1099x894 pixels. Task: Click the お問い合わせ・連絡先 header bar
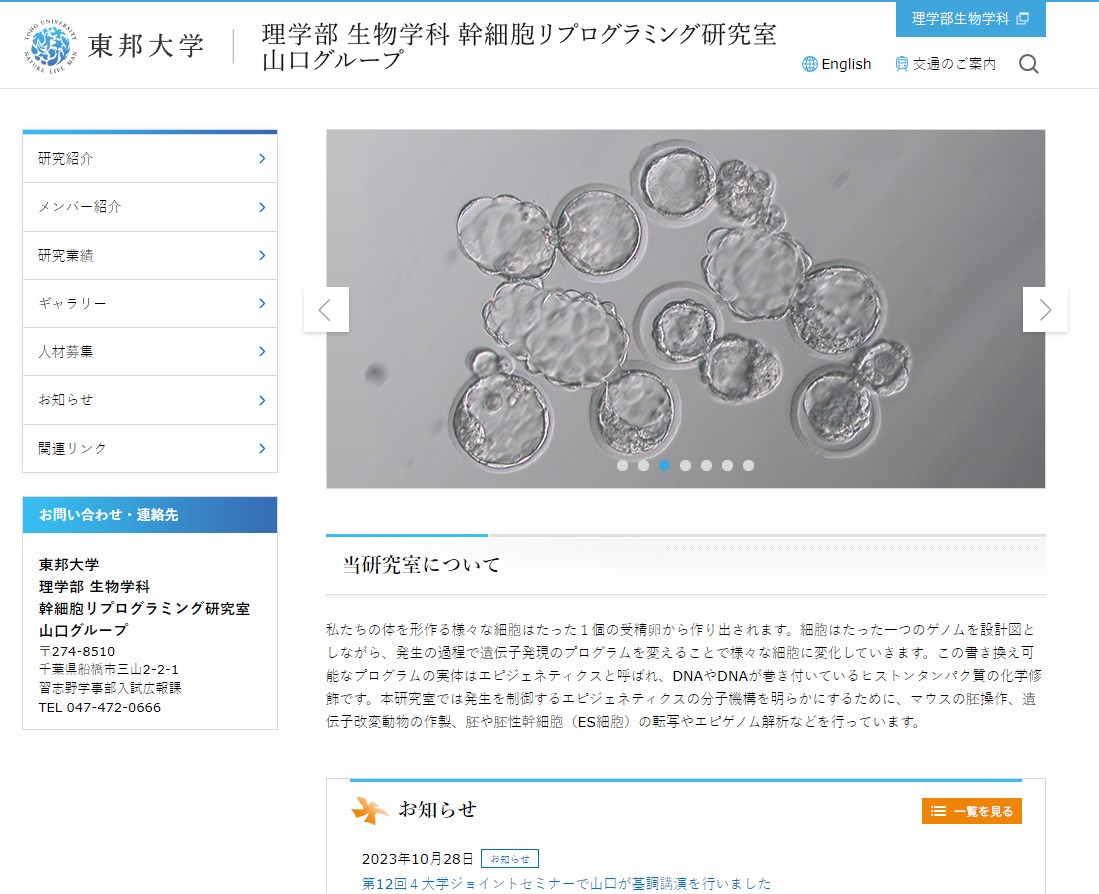[150, 515]
